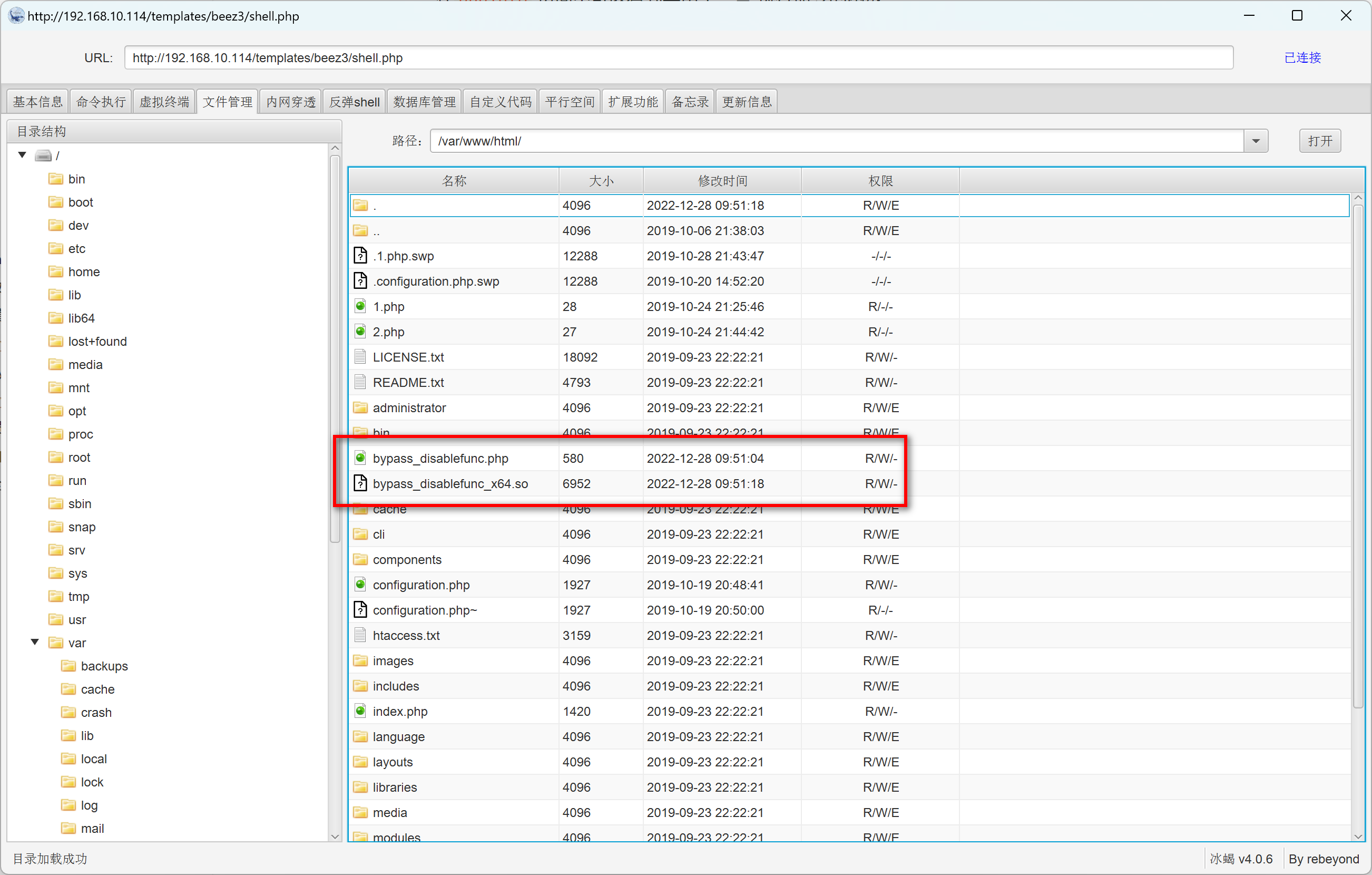Click the directory tree vertical scrollbar
The image size is (1372, 875).
point(335,348)
